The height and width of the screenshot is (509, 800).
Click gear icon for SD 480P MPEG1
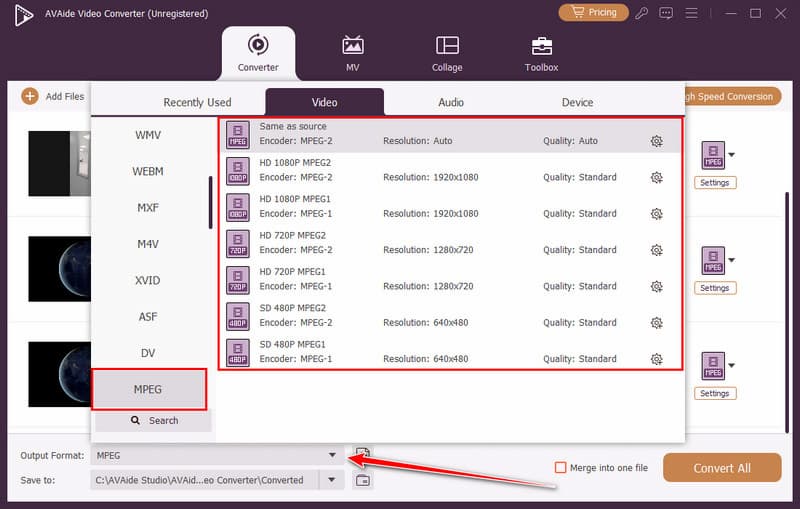pos(656,359)
